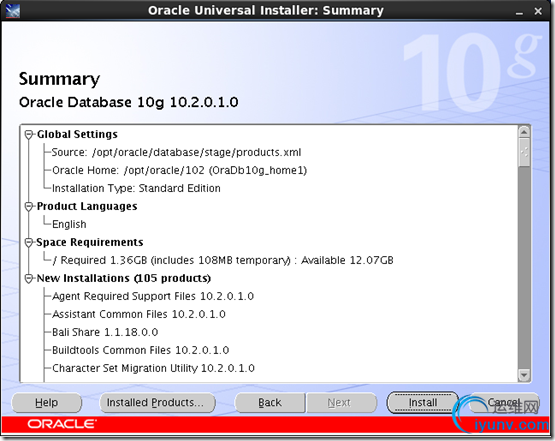
Task: Collapse the Global Settings tree node
Action: click(29, 134)
